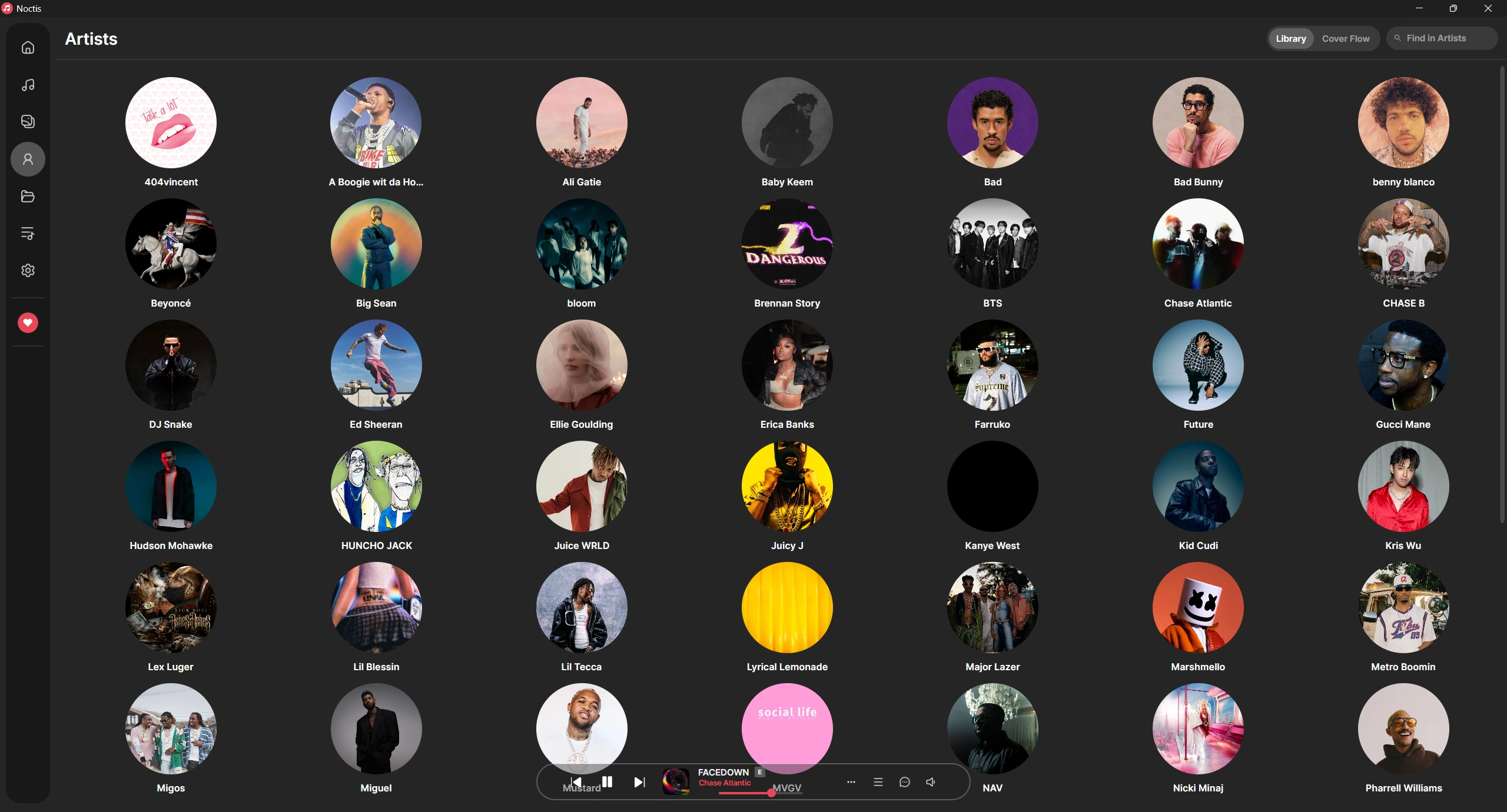Image resolution: width=1507 pixels, height=812 pixels.
Task: Open more options ellipsis in player bar
Action: pyautogui.click(x=851, y=782)
